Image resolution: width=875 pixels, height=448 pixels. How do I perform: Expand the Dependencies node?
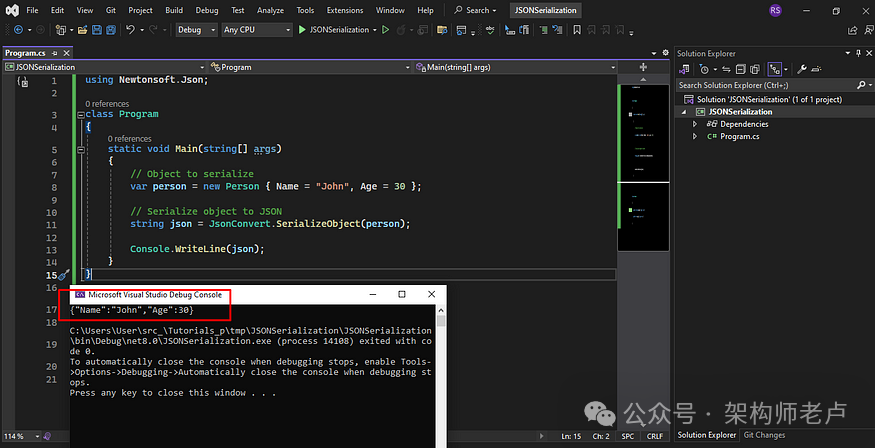tap(695, 124)
